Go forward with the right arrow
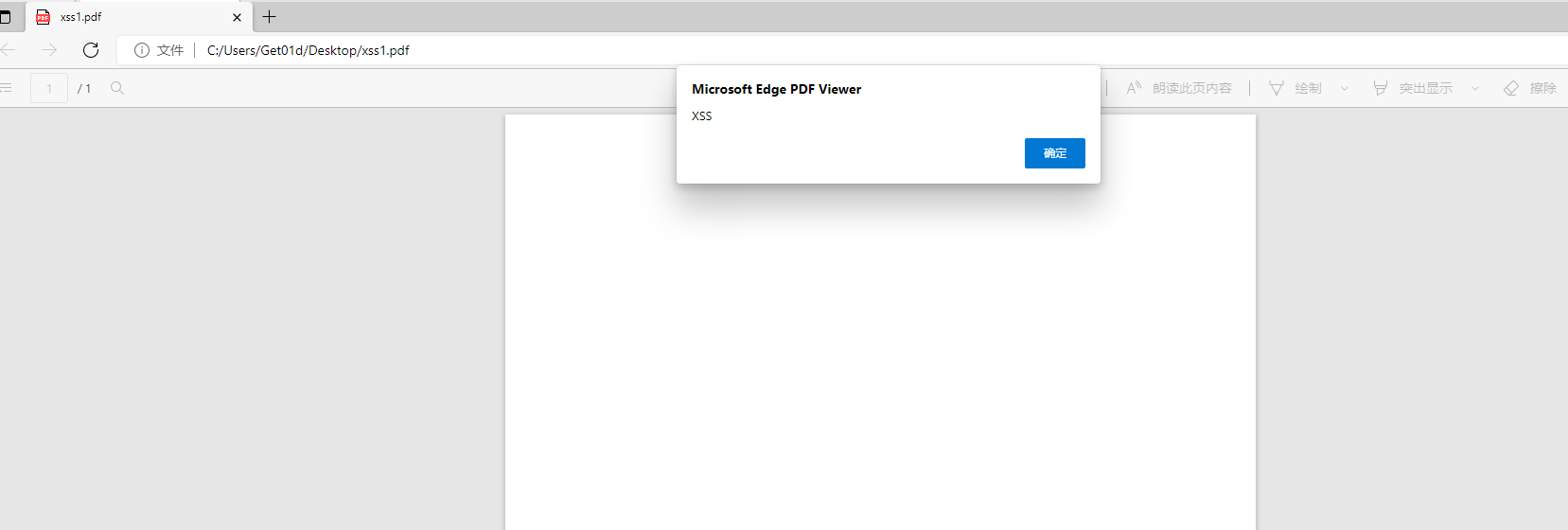This screenshot has height=530, width=1568. 49,50
